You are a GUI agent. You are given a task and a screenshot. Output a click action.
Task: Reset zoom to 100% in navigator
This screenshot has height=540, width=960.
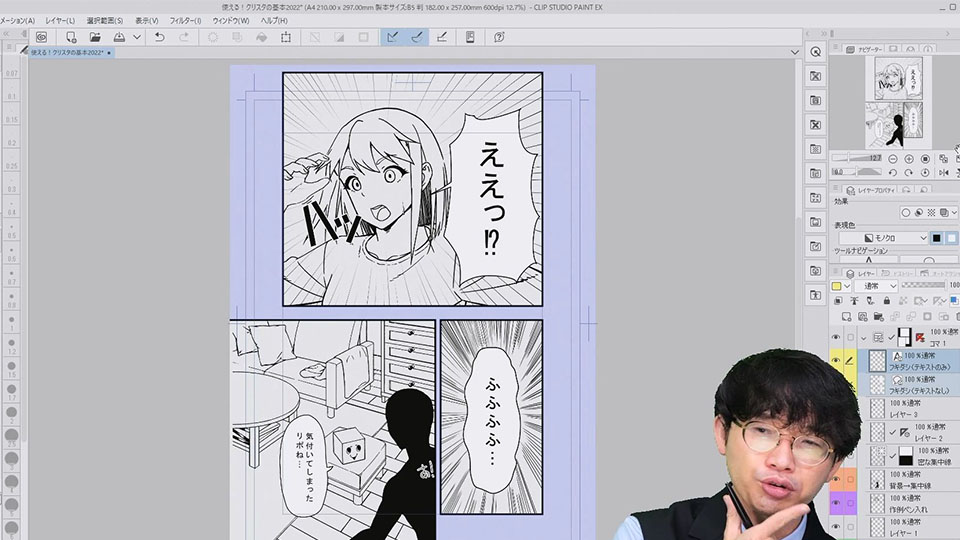tap(926, 159)
